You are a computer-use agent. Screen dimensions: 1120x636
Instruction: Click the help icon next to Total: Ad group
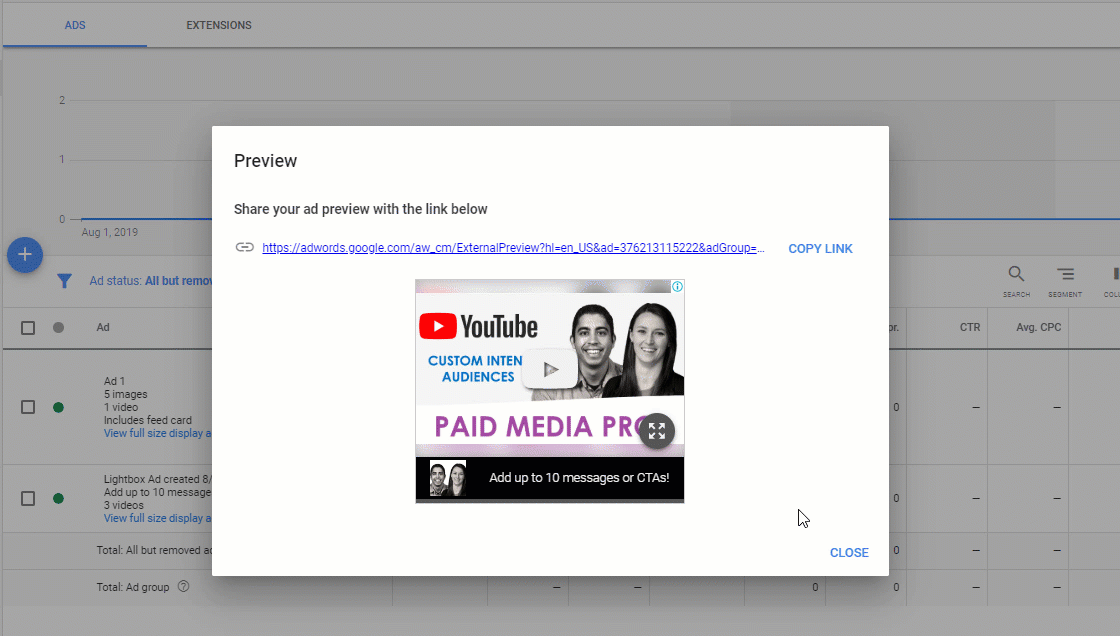click(183, 587)
